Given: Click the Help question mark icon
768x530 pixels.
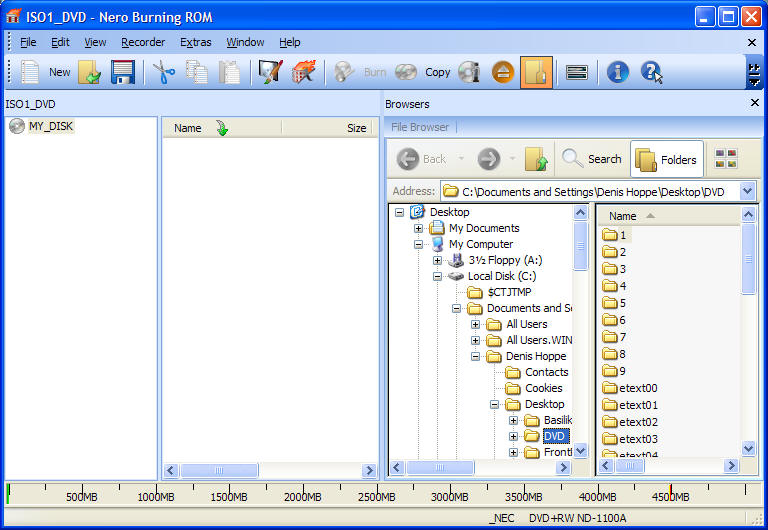Looking at the screenshot, I should [651, 72].
